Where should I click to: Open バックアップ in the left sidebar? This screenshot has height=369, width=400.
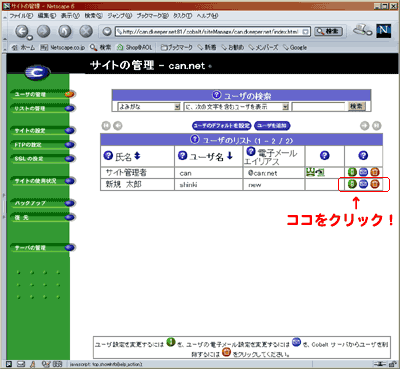(42, 203)
